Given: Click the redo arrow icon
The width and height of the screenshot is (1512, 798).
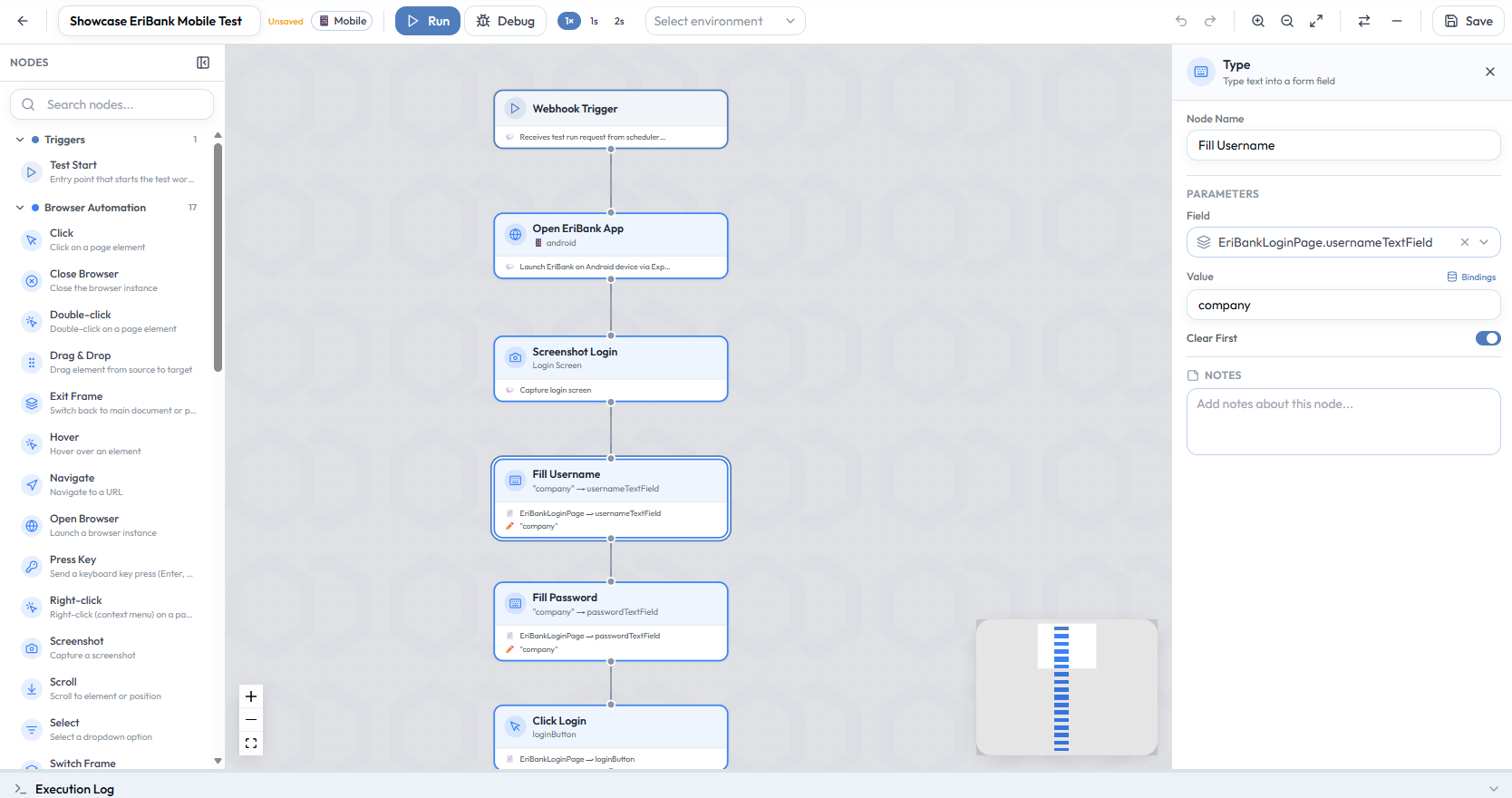Looking at the screenshot, I should [1210, 21].
